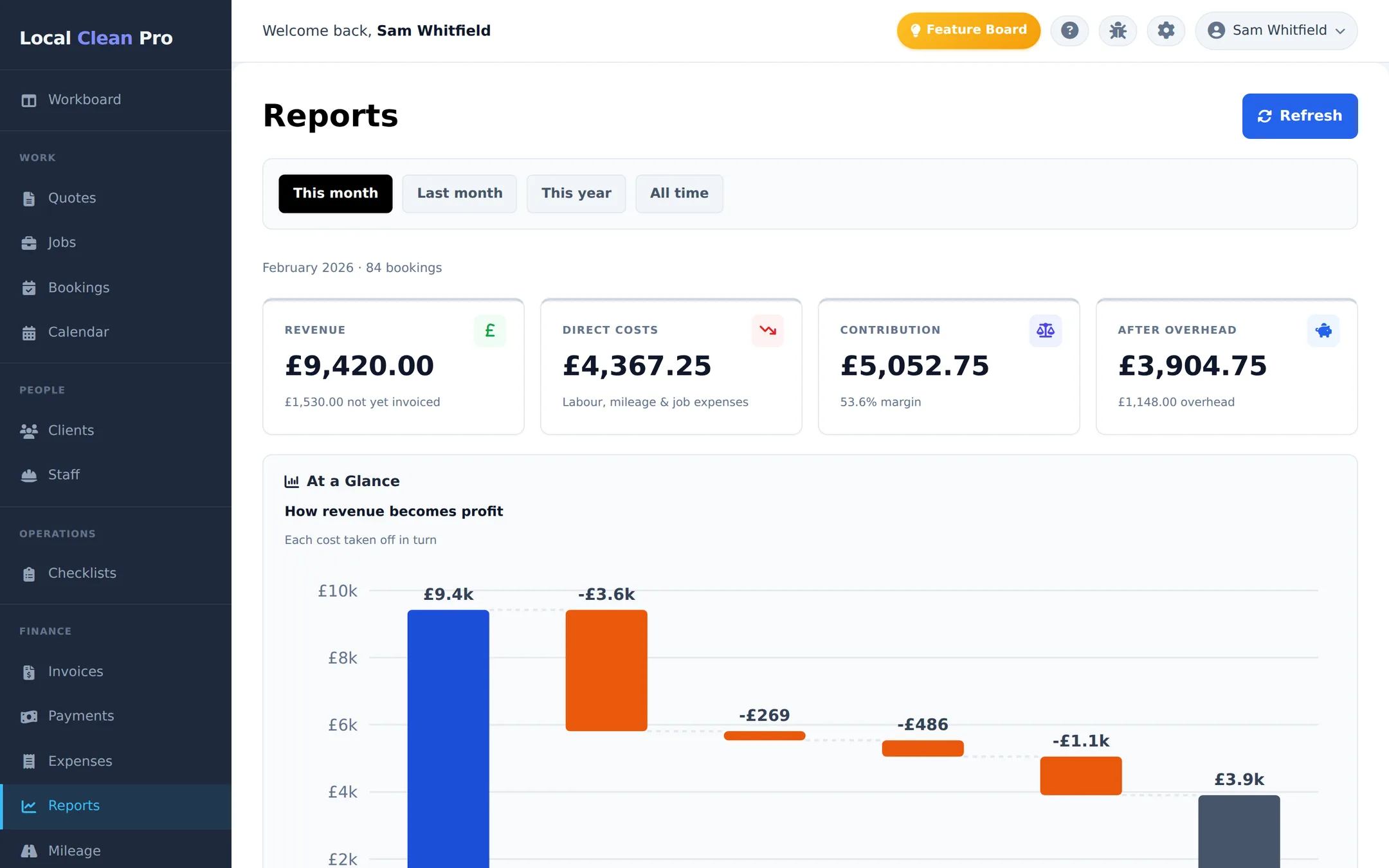Click 'How revenue becomes profit' heading
This screenshot has height=868, width=1389.
(x=394, y=512)
